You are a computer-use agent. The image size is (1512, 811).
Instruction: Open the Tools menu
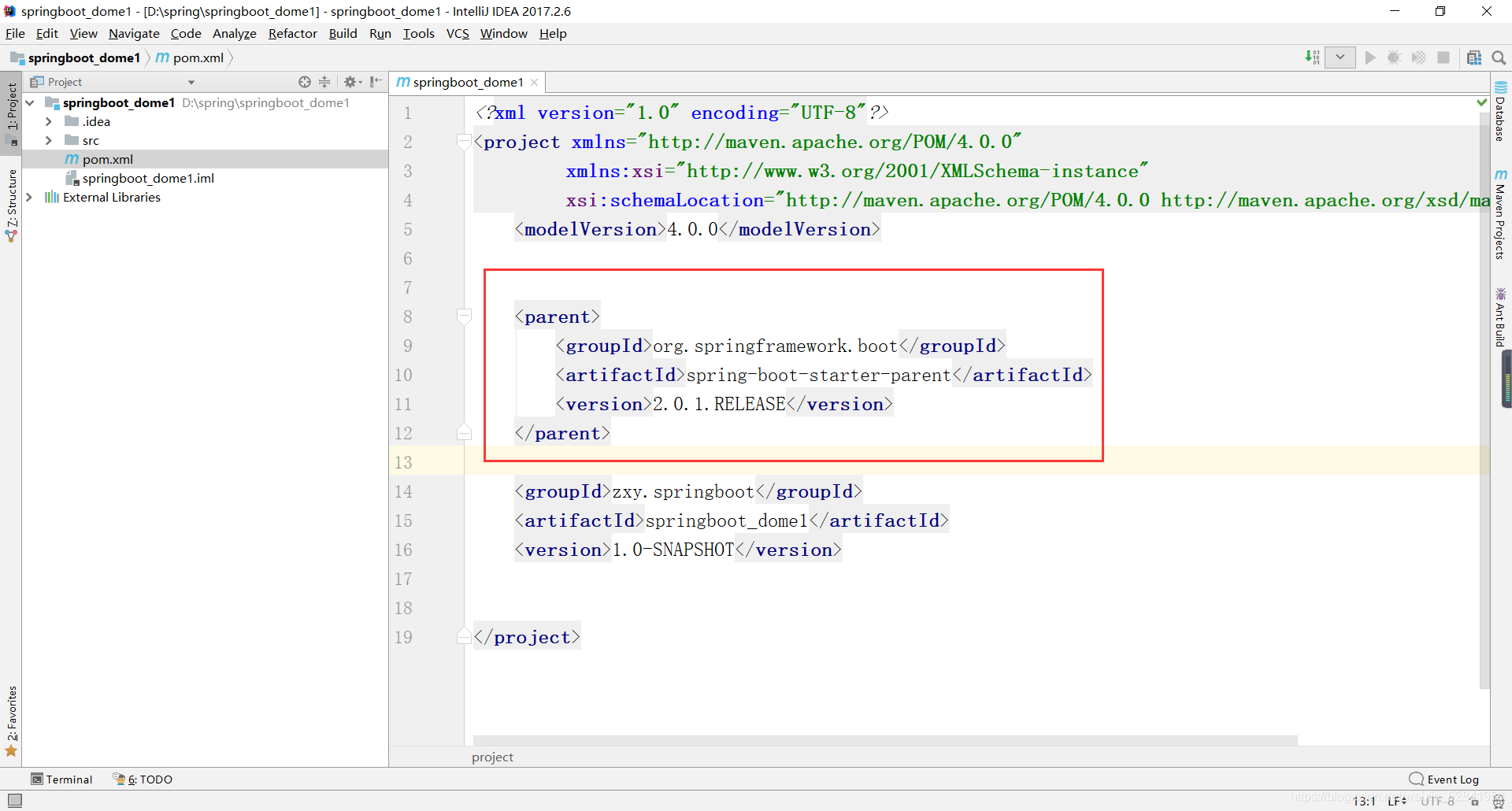pyautogui.click(x=418, y=33)
